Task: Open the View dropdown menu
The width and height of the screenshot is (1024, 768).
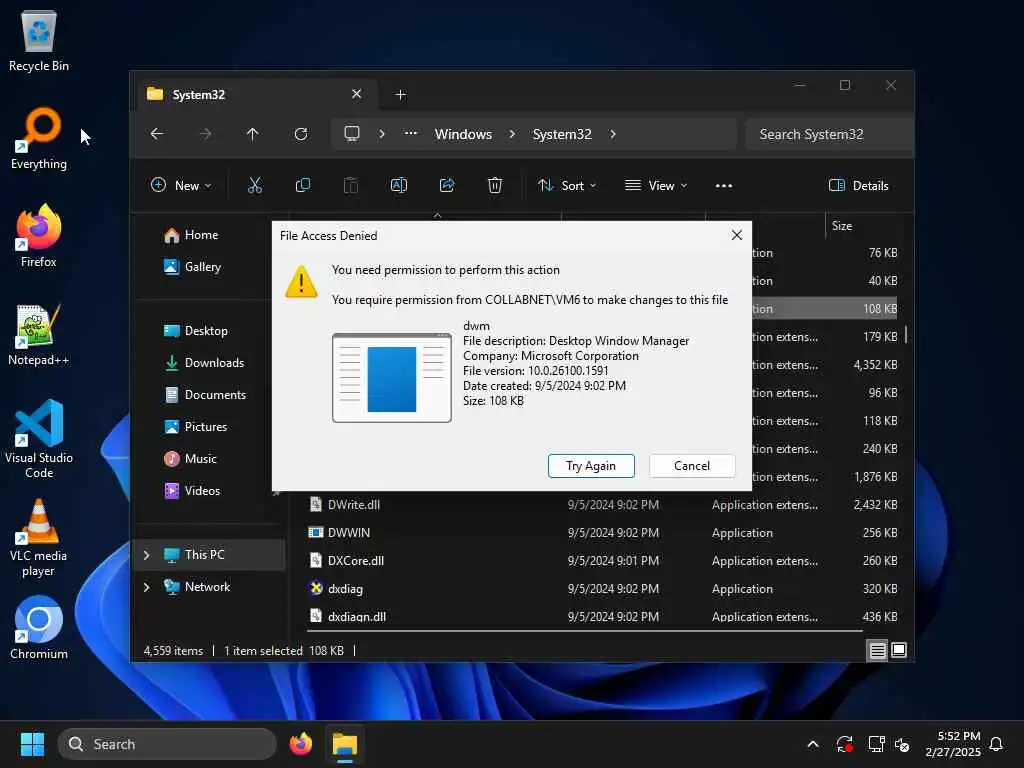Action: [656, 185]
